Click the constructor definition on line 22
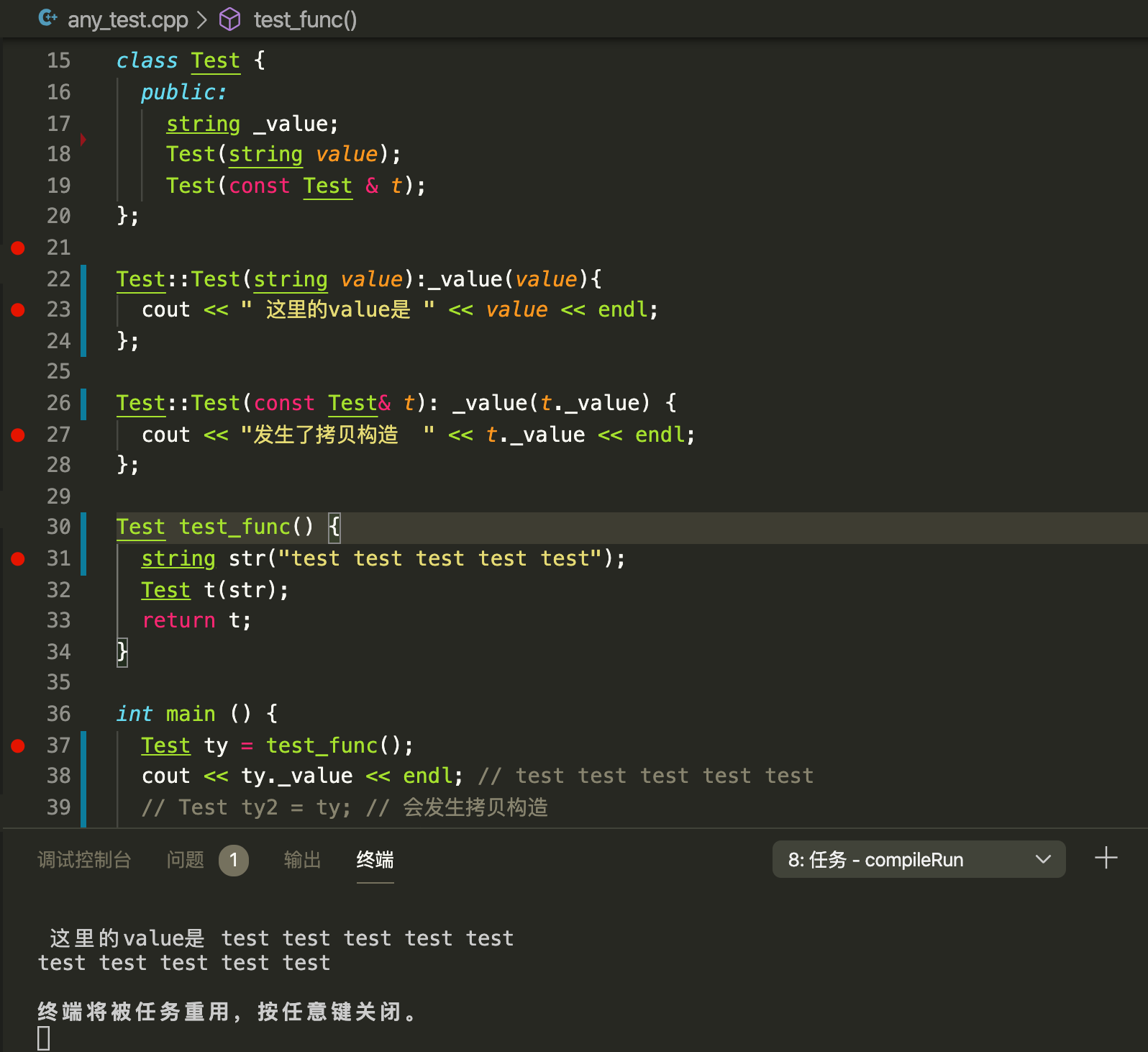The height and width of the screenshot is (1052, 1148). click(359, 279)
